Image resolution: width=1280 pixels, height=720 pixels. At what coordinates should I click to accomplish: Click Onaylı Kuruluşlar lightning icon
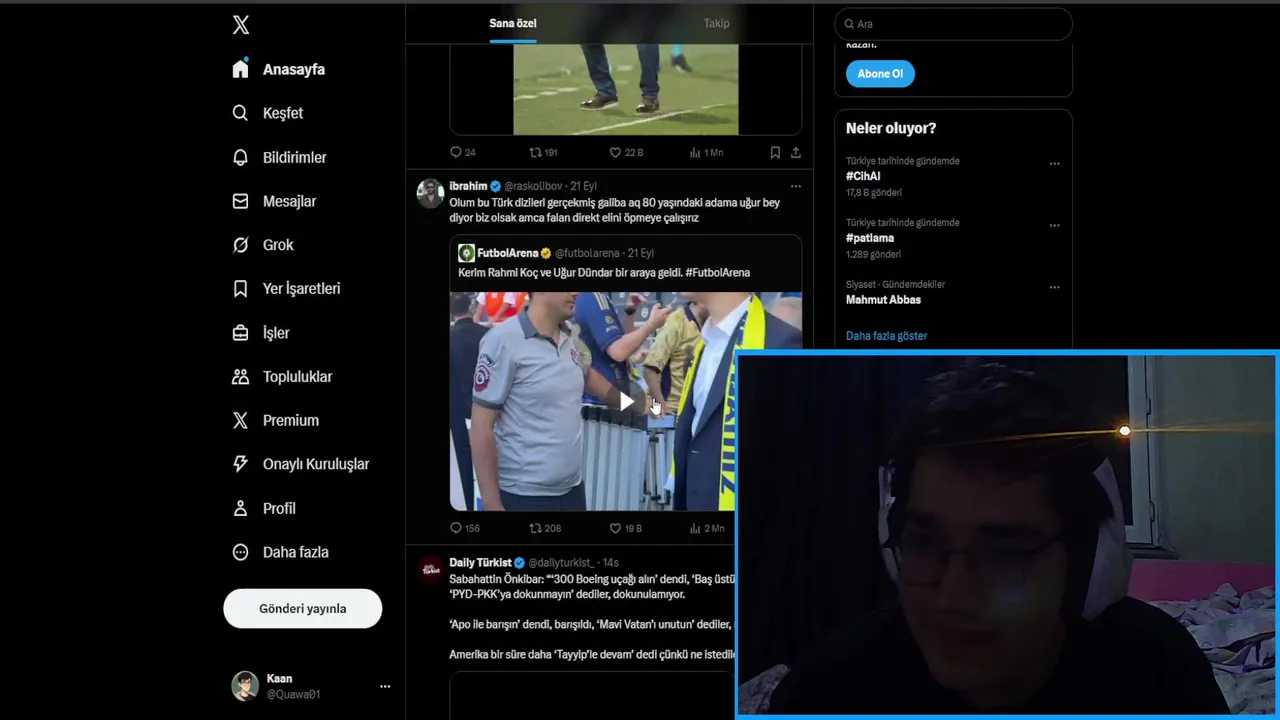click(x=240, y=464)
